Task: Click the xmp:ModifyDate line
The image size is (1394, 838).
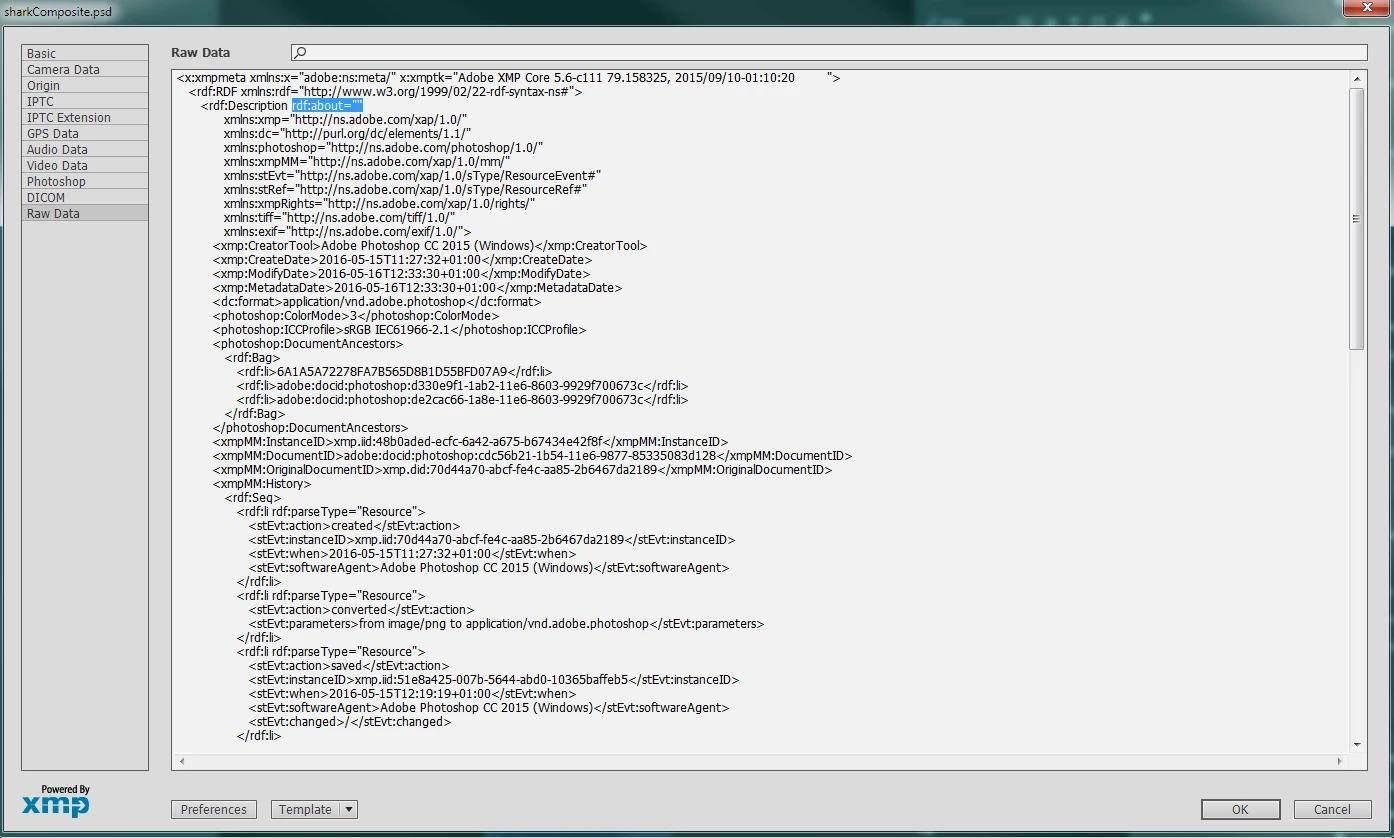Action: tap(401, 273)
